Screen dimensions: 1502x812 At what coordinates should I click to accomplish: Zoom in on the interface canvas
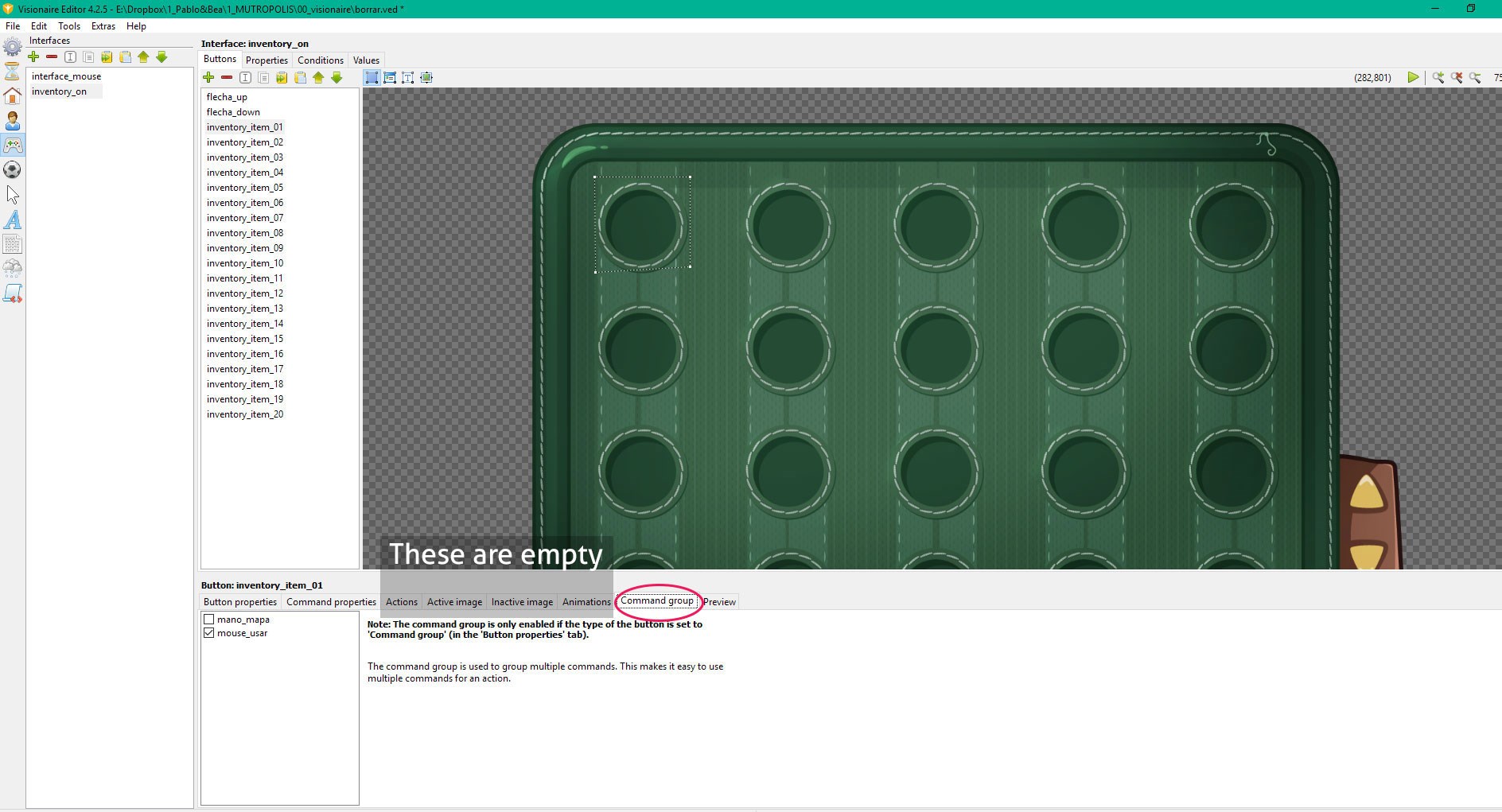(x=1438, y=77)
